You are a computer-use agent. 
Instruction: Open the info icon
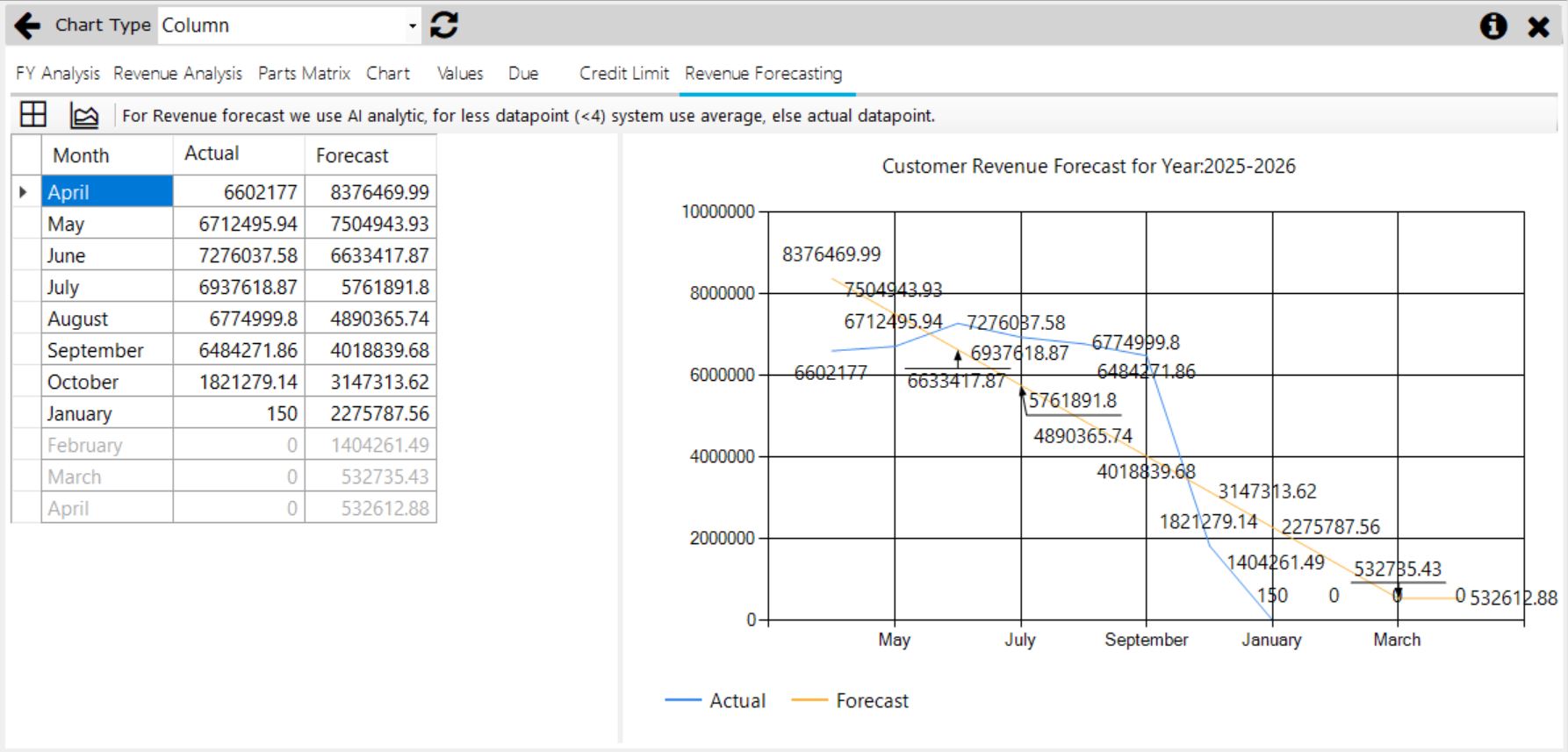pos(1493,26)
